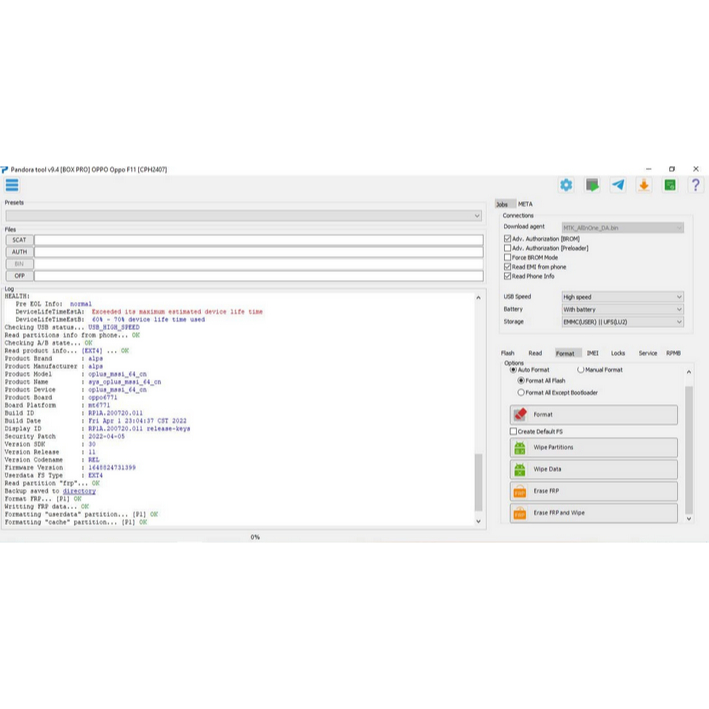Screen dimensions: 709x709
Task: Enable Create Default FS checkbox
Action: click(x=513, y=431)
